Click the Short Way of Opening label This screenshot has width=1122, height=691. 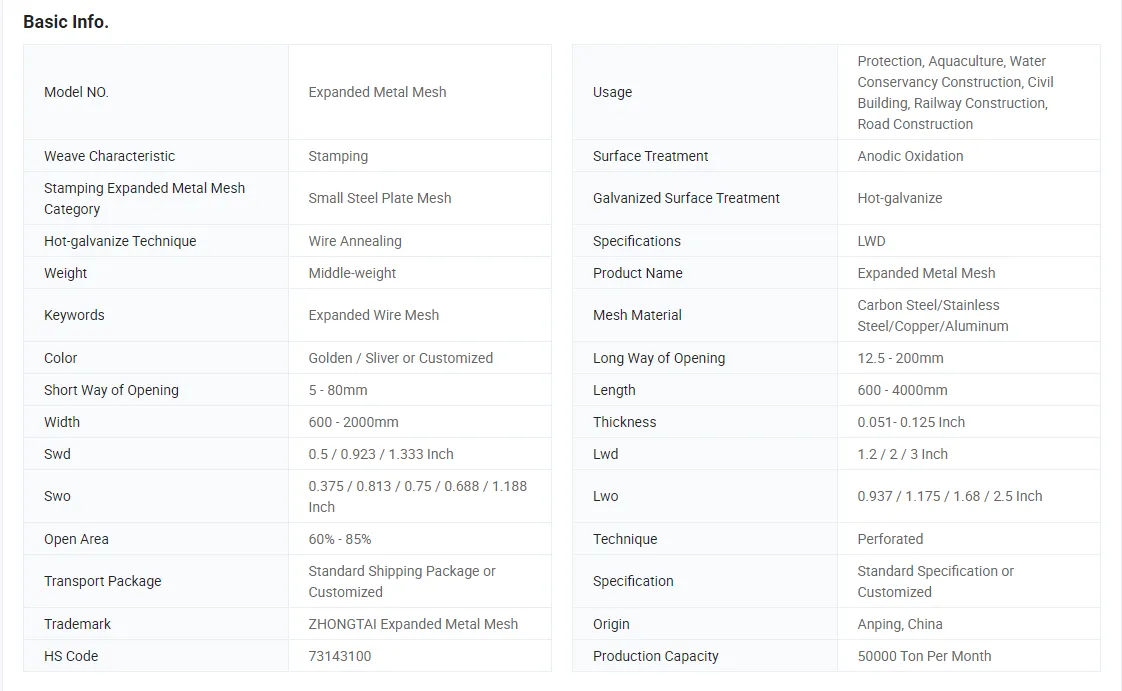[x=111, y=390]
